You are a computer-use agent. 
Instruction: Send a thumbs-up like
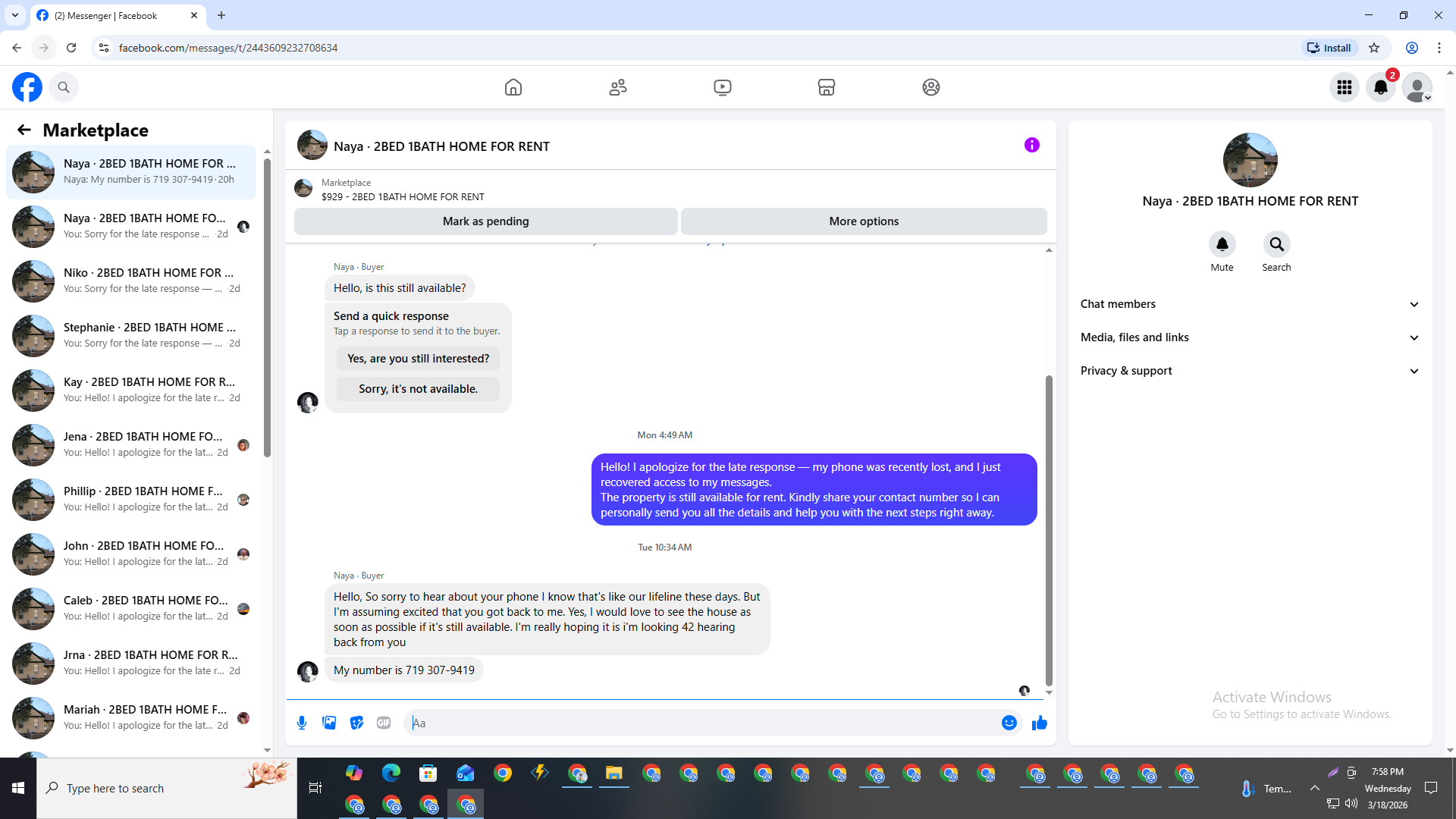[1039, 723]
